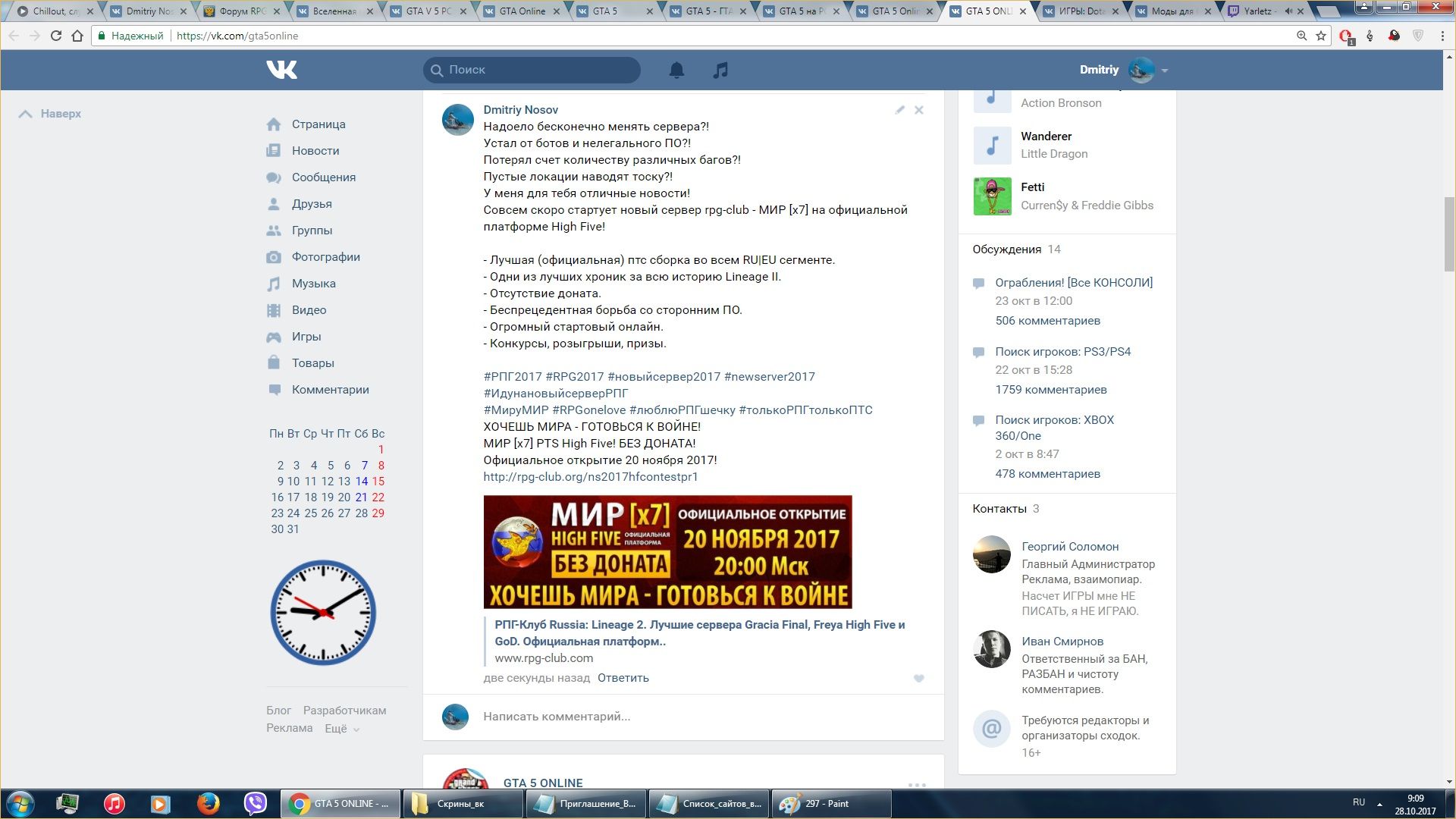Open 'Сообщения' in the left menu
The height and width of the screenshot is (819, 1456).
click(323, 177)
